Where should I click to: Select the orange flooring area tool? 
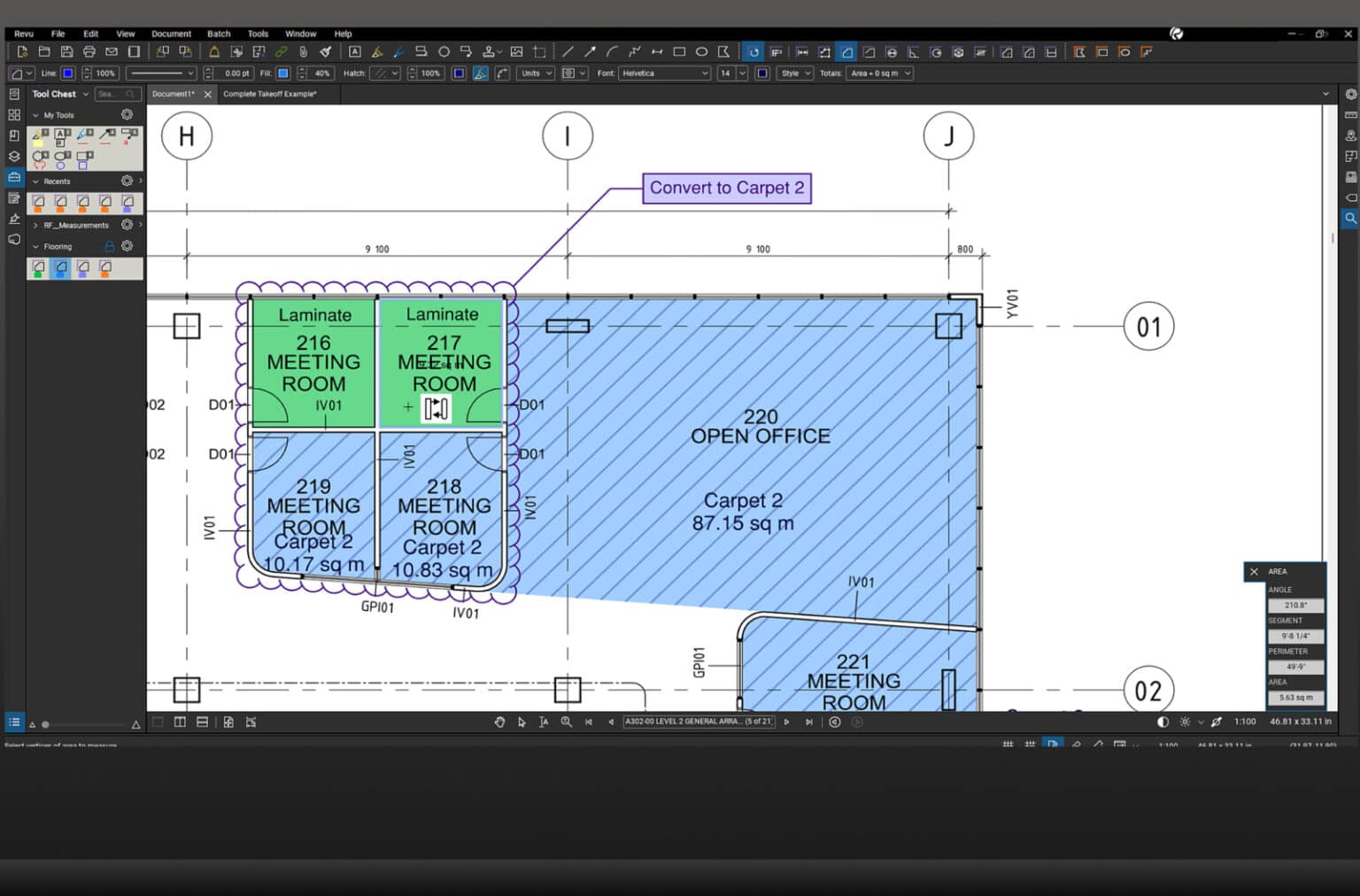[105, 267]
